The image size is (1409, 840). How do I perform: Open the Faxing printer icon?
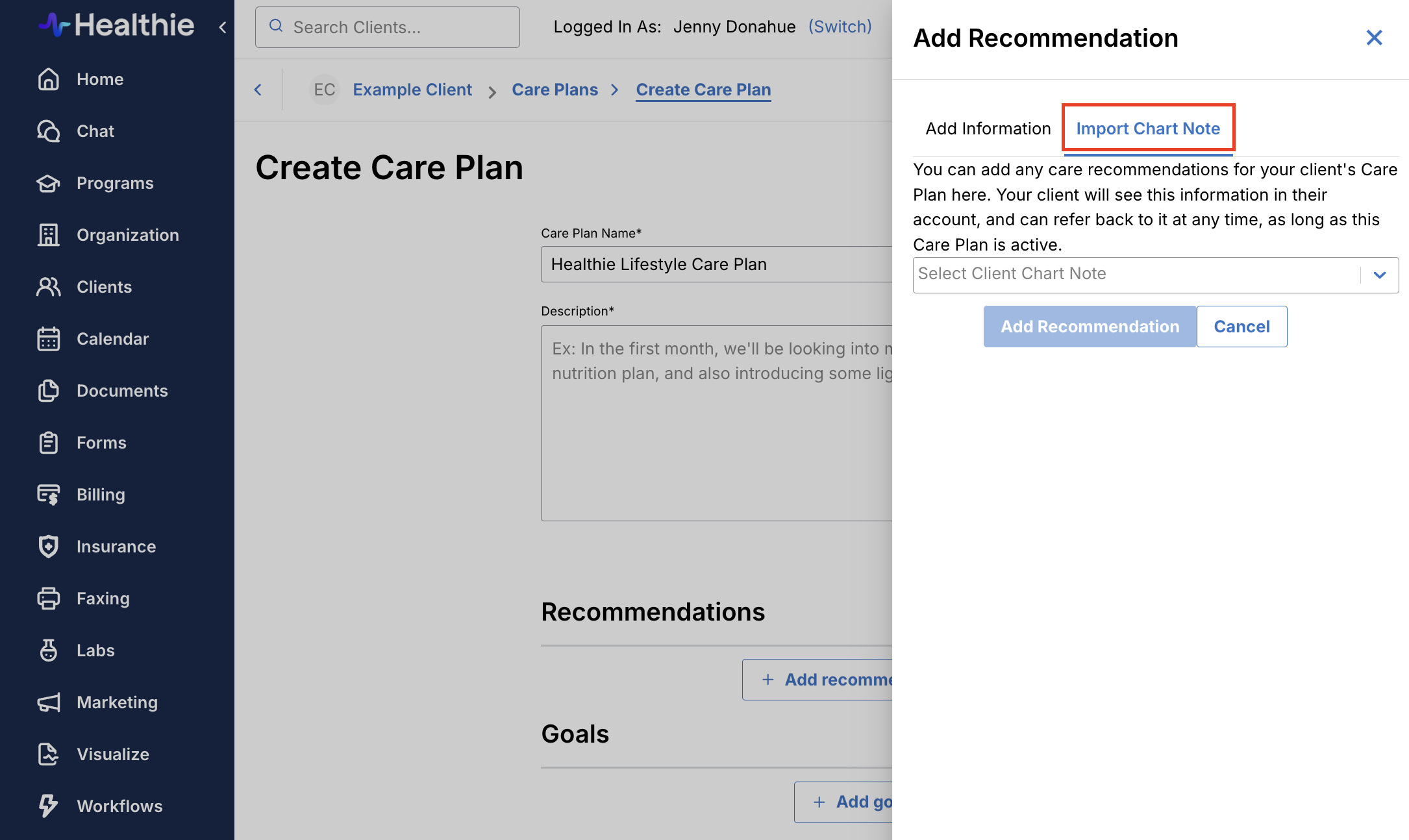(49, 599)
